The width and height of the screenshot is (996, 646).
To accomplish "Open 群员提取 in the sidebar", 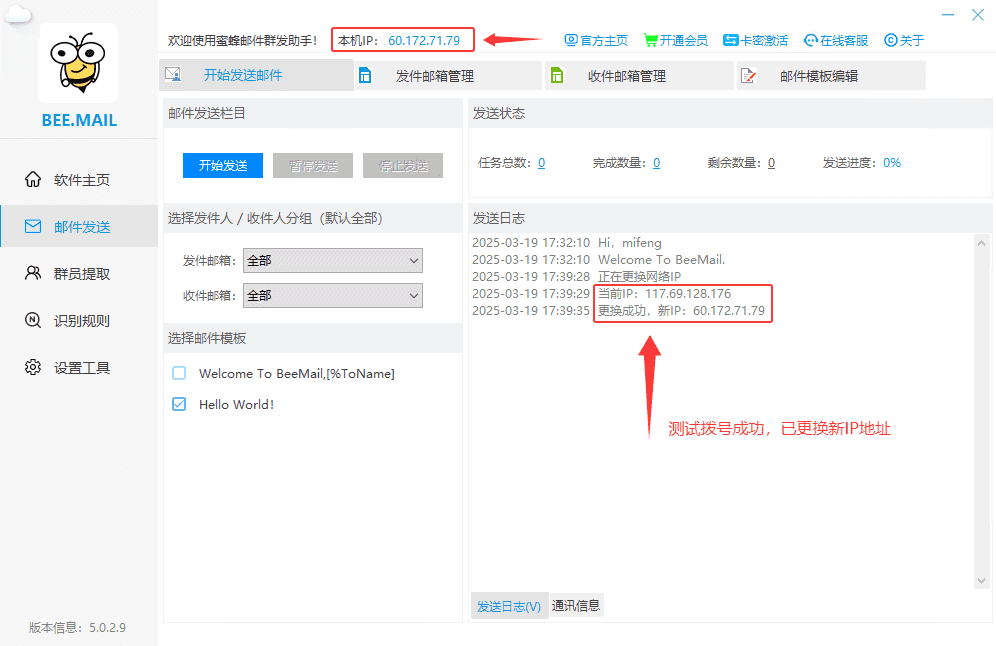I will point(79,274).
